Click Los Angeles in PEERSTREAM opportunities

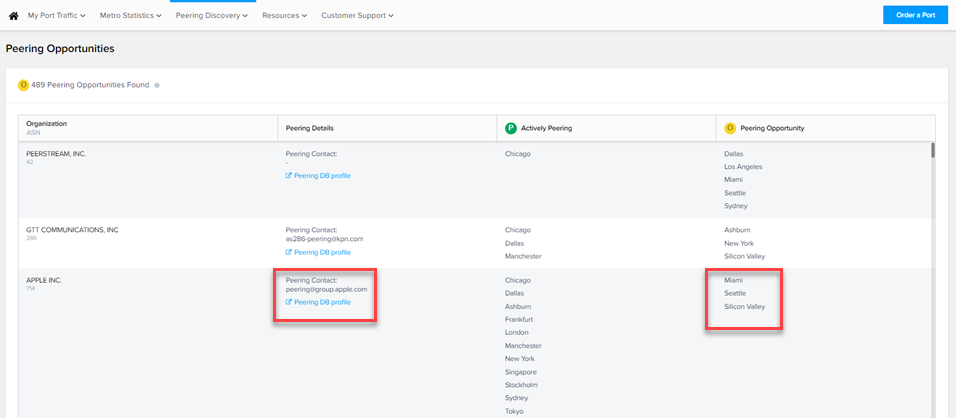(743, 167)
